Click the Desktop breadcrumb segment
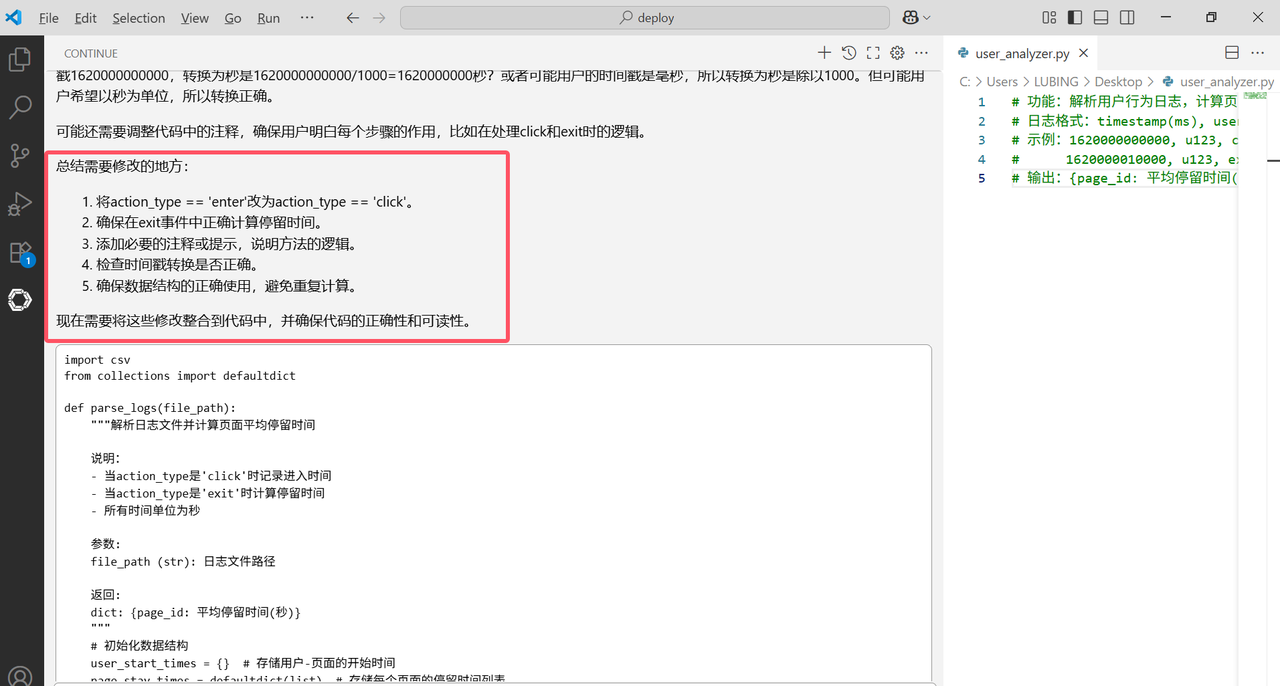The height and width of the screenshot is (686, 1280). (x=1118, y=82)
